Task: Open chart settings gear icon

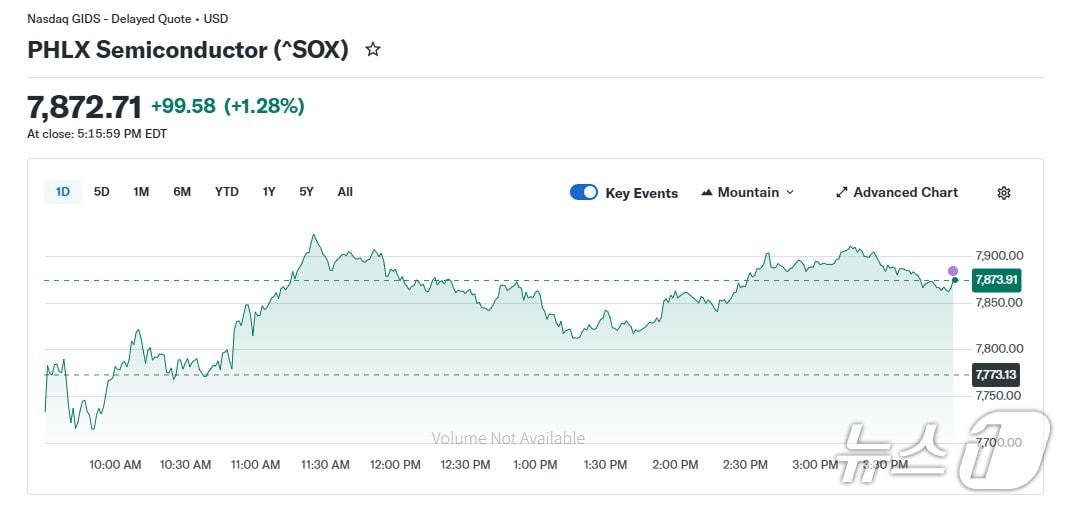Action: (1004, 193)
